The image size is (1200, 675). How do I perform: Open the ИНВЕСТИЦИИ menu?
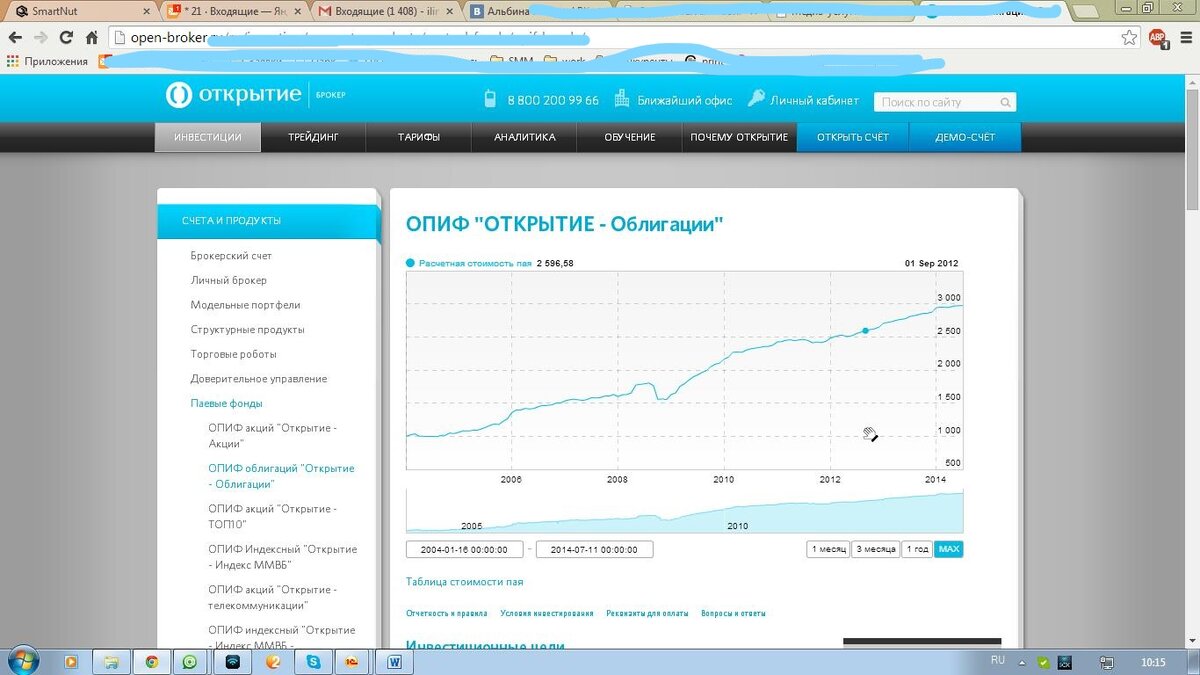point(208,137)
